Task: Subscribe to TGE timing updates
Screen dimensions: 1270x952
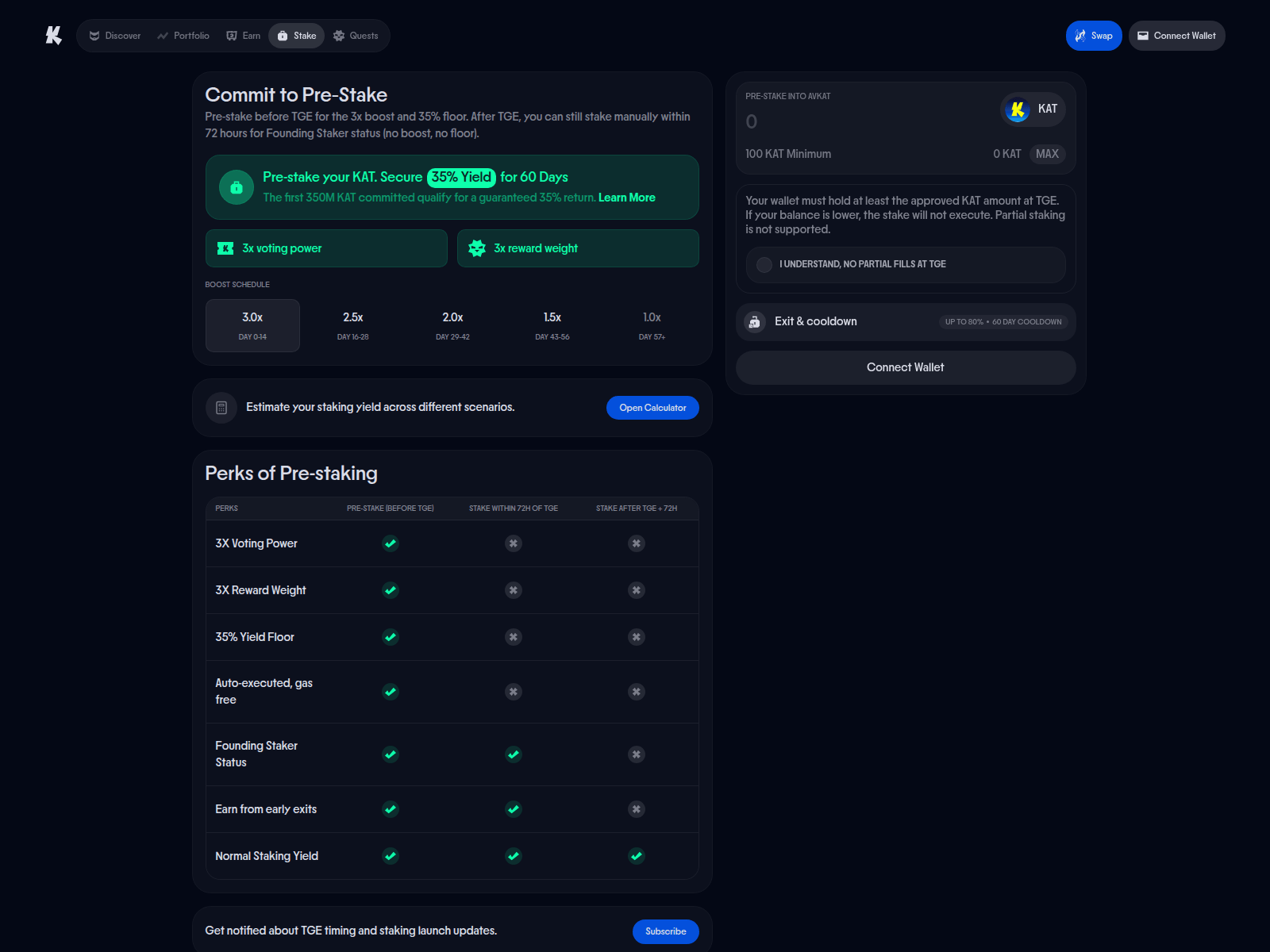Action: (665, 931)
